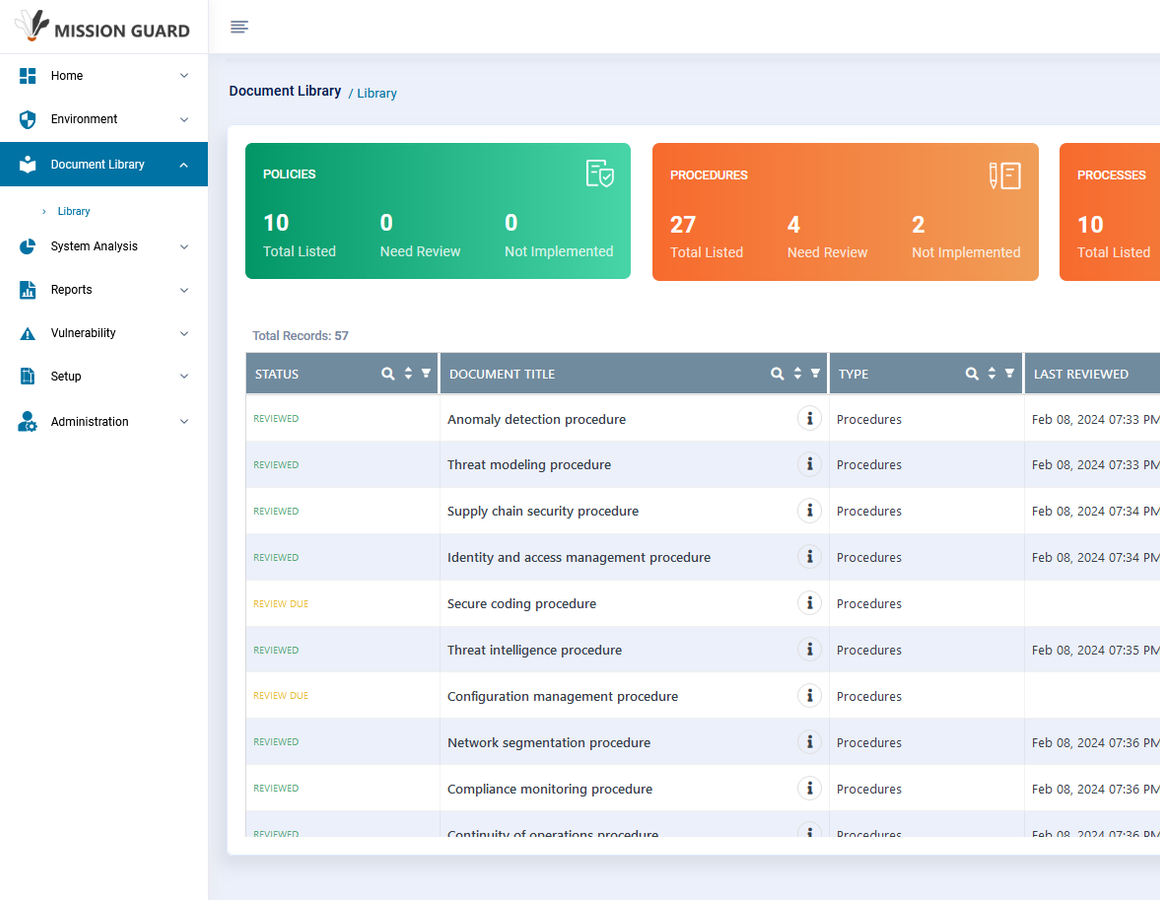Open the Library submenu link
Image resolution: width=1160 pixels, height=900 pixels.
(73, 212)
